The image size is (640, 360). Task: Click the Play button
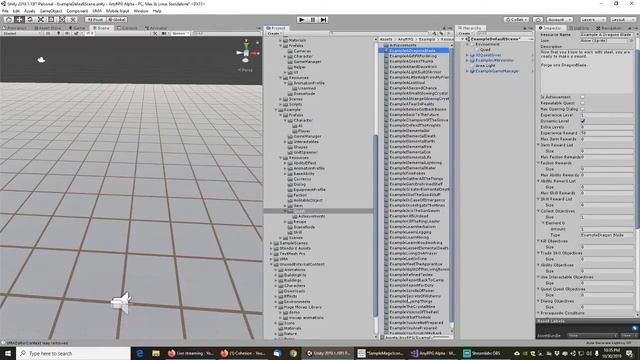point(302,20)
